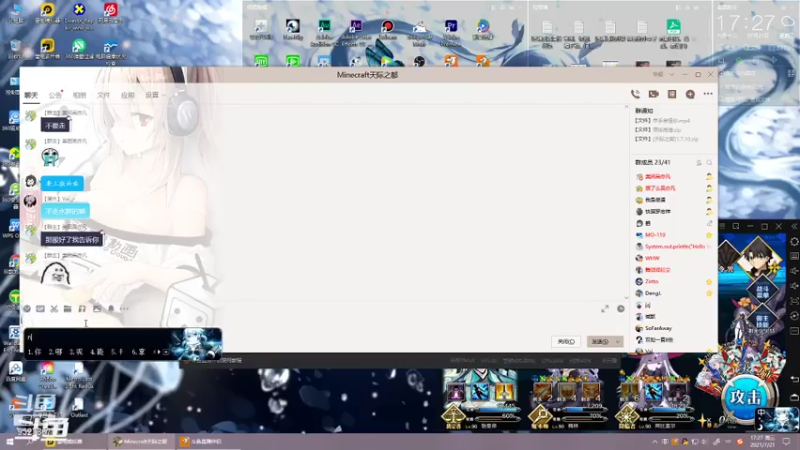The width and height of the screenshot is (800, 450).
Task: Open the 1.7.10.zip file in group notice
Action: coord(667,139)
